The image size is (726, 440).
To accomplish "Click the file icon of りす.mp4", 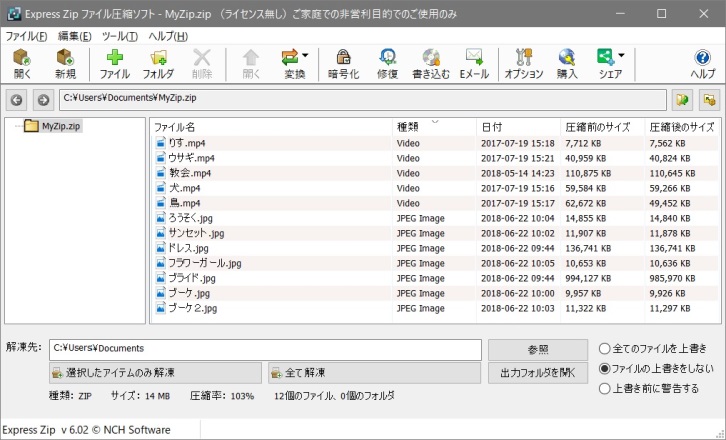I will pos(160,143).
